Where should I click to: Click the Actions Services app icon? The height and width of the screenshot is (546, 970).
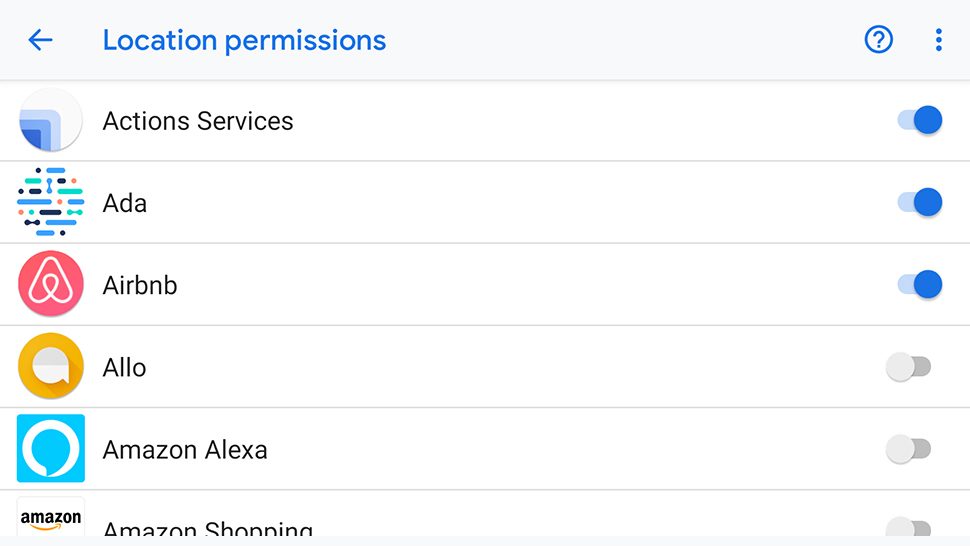(x=51, y=120)
